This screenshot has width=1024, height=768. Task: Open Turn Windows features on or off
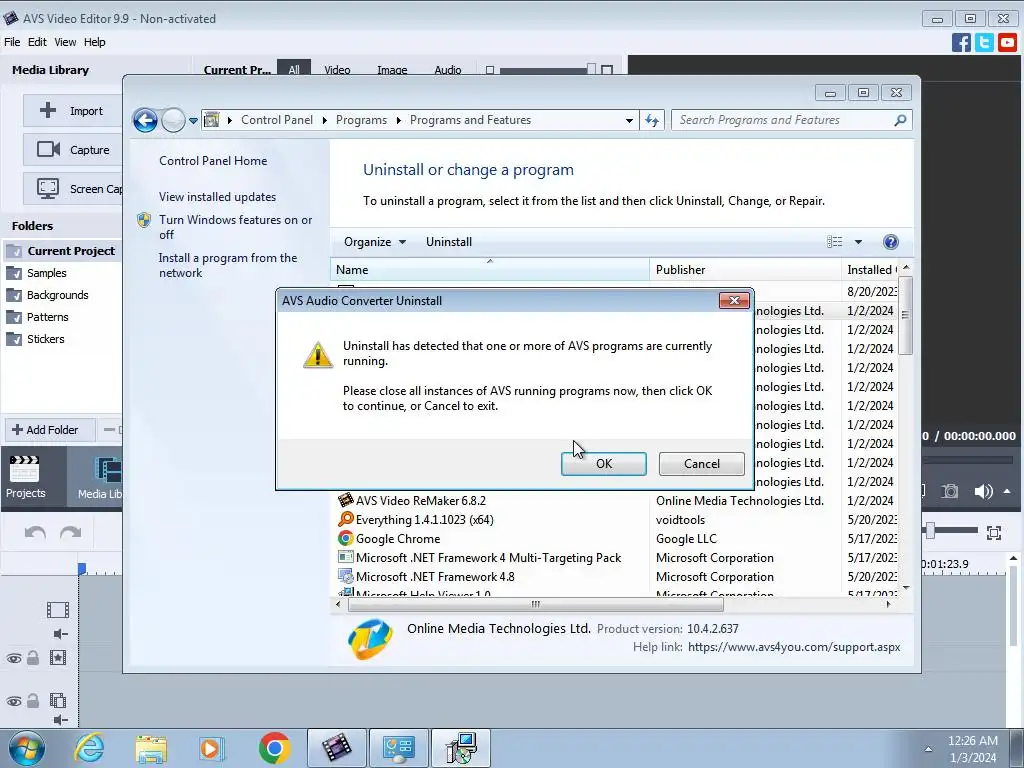point(236,227)
